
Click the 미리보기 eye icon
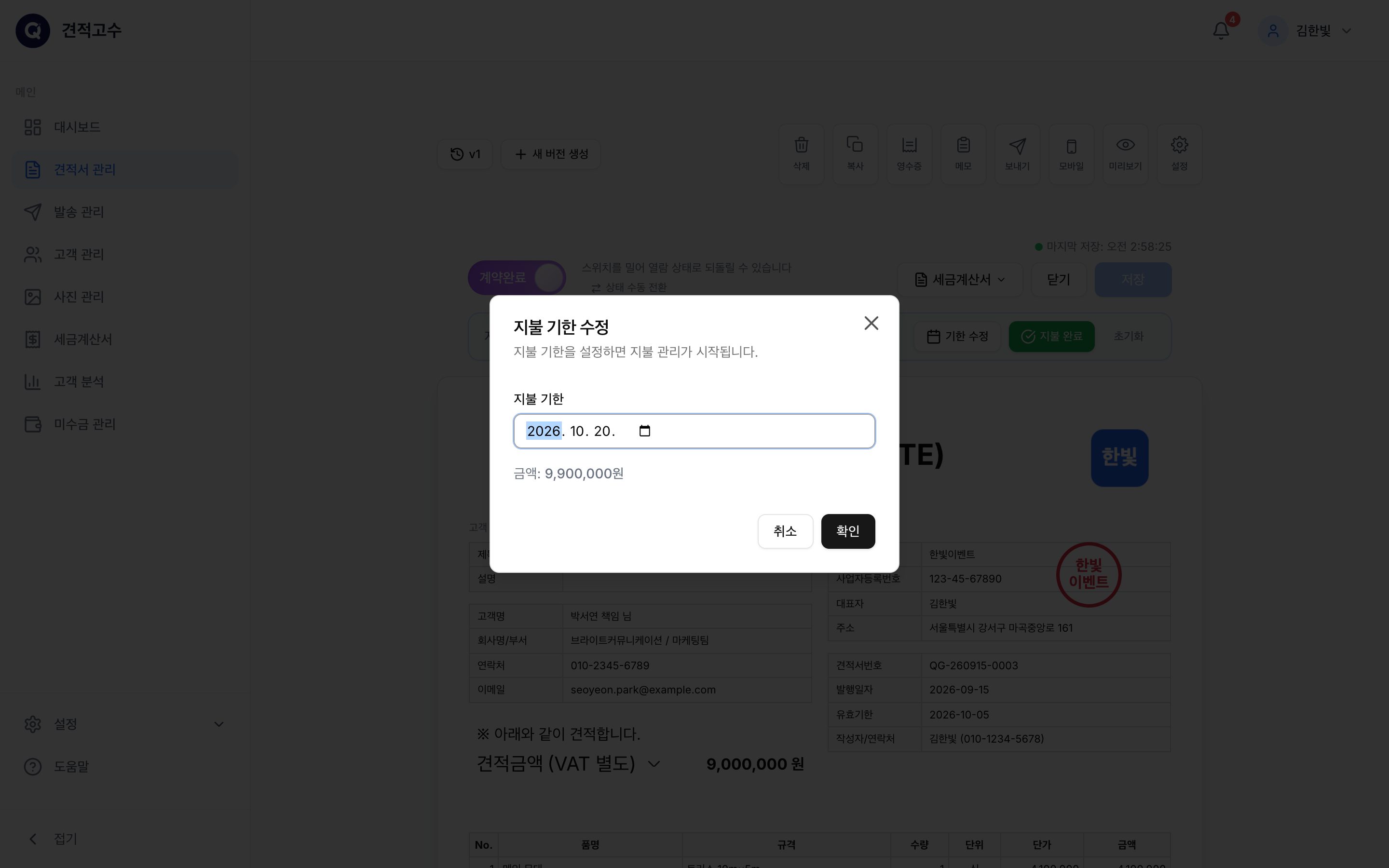click(x=1125, y=154)
